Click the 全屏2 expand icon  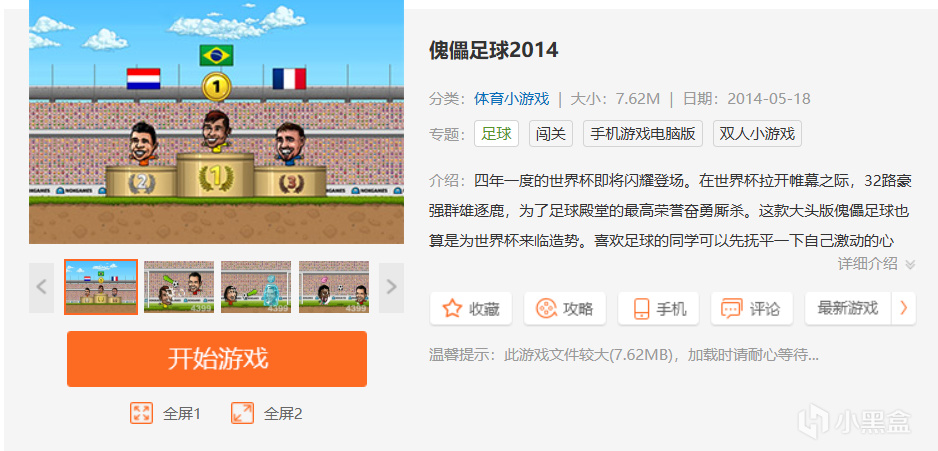tap(242, 413)
